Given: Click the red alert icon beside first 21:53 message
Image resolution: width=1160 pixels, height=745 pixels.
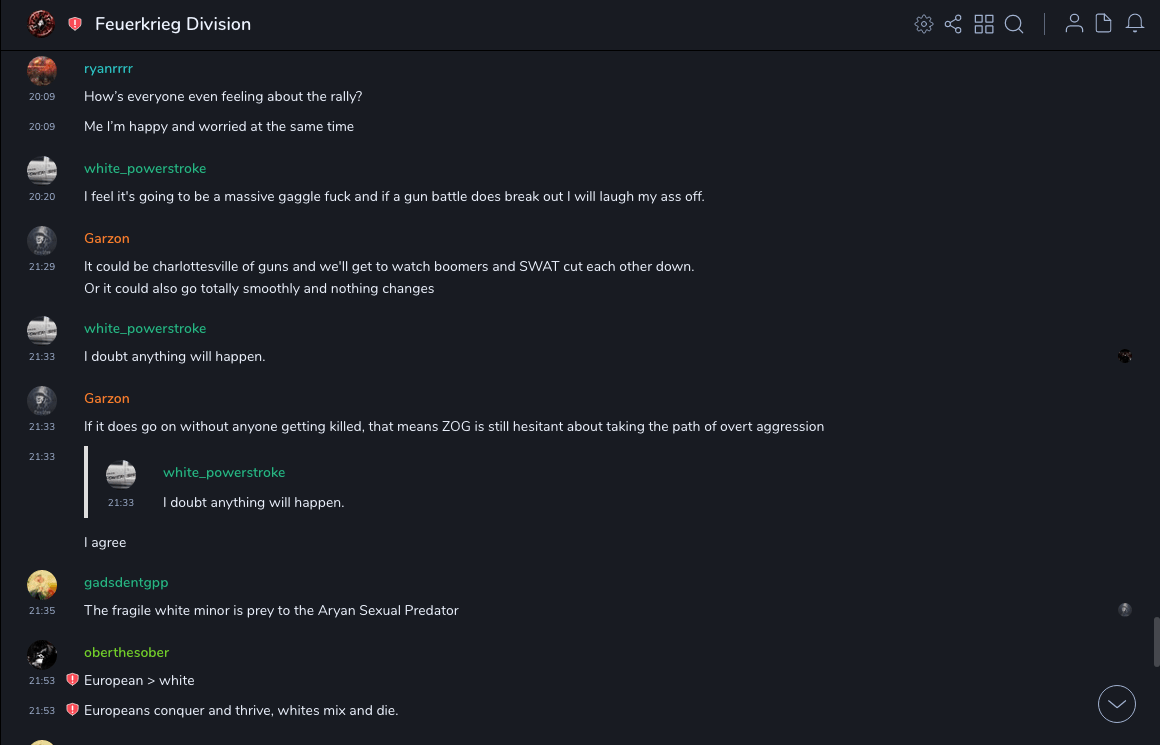Looking at the screenshot, I should click(72, 680).
